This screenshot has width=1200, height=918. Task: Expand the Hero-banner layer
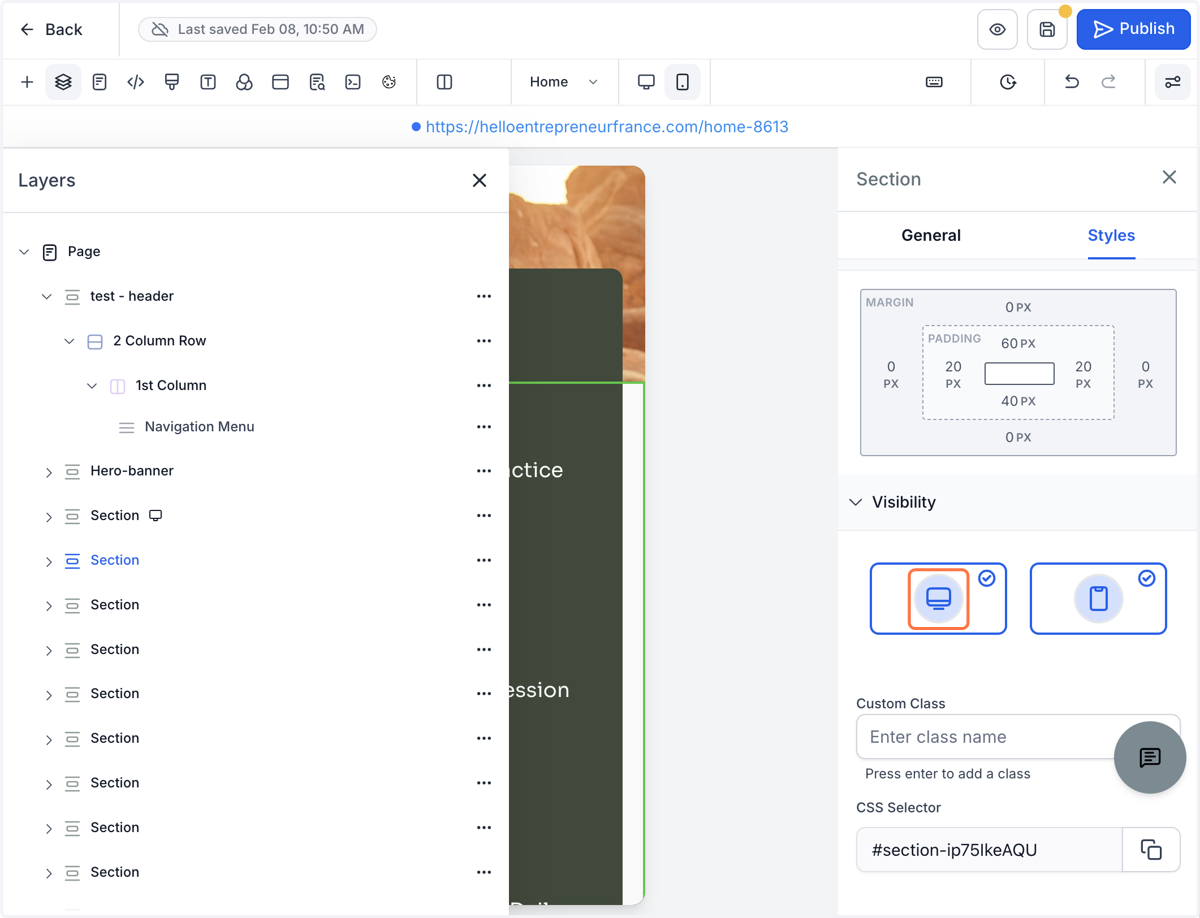click(48, 472)
